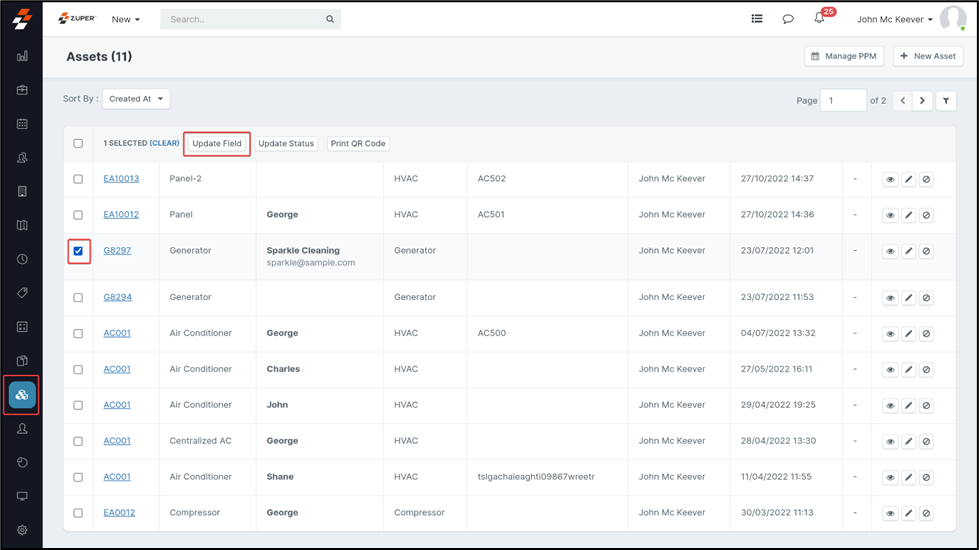Go to next page with right arrow
Screen dimensions: 979x550
coord(922,101)
